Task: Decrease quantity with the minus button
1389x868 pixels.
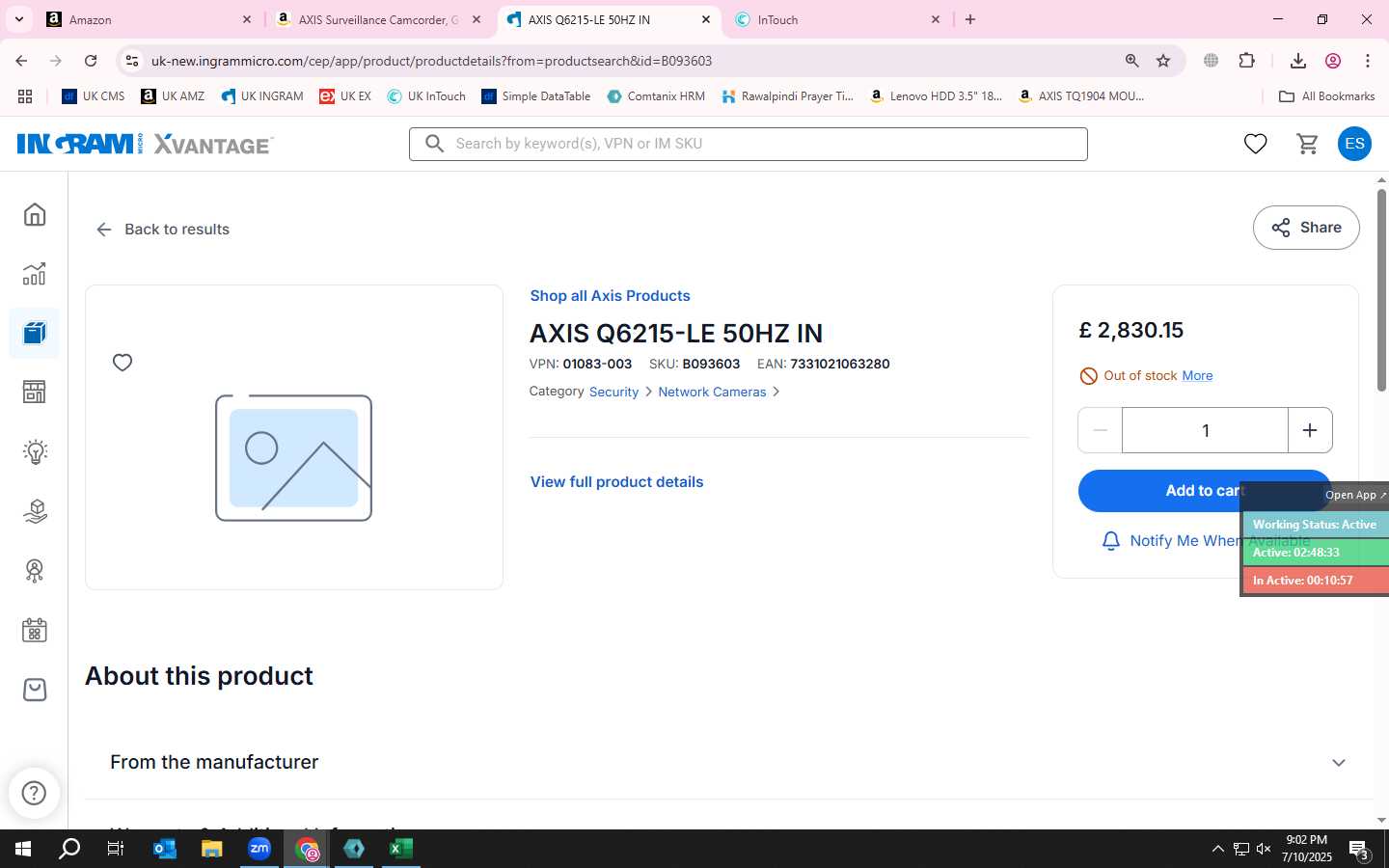Action: [x=1100, y=430]
